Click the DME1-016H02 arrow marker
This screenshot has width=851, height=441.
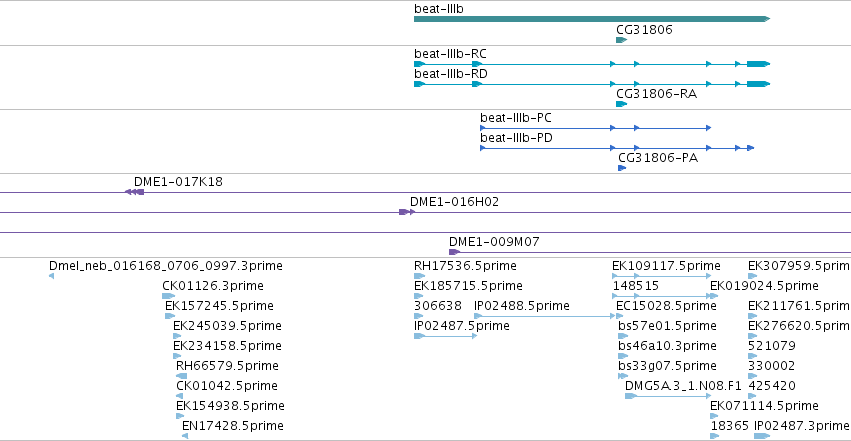click(x=407, y=212)
